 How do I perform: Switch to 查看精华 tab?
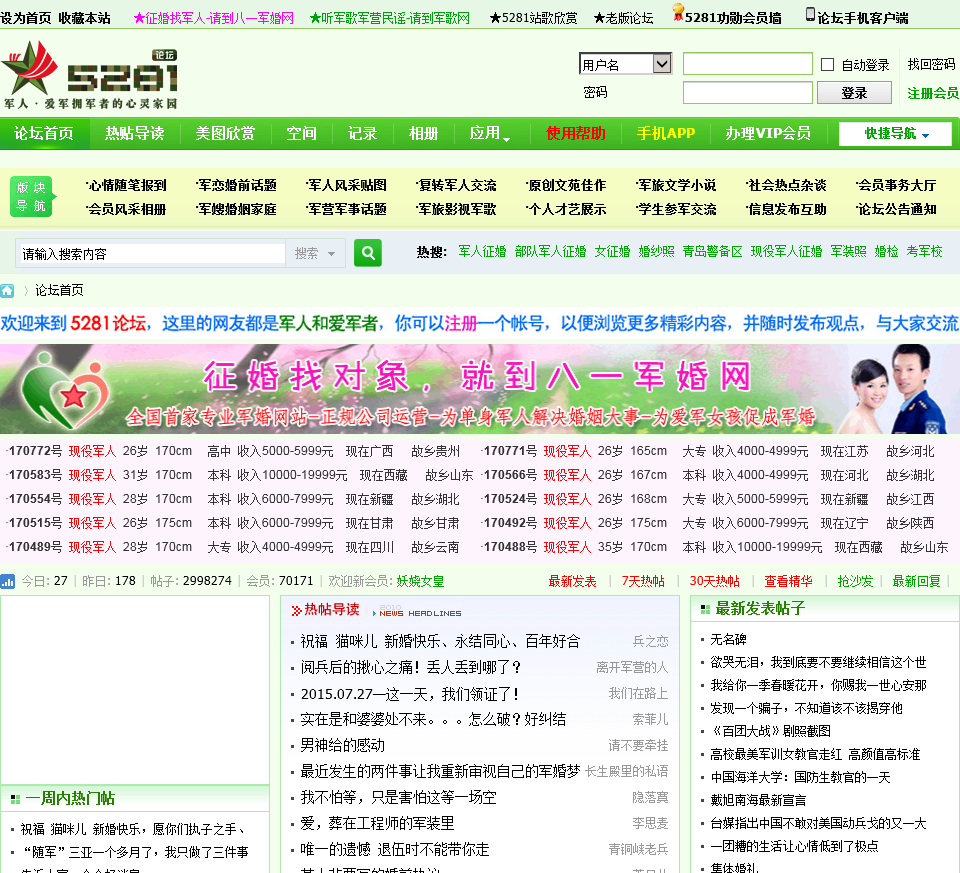click(x=789, y=581)
